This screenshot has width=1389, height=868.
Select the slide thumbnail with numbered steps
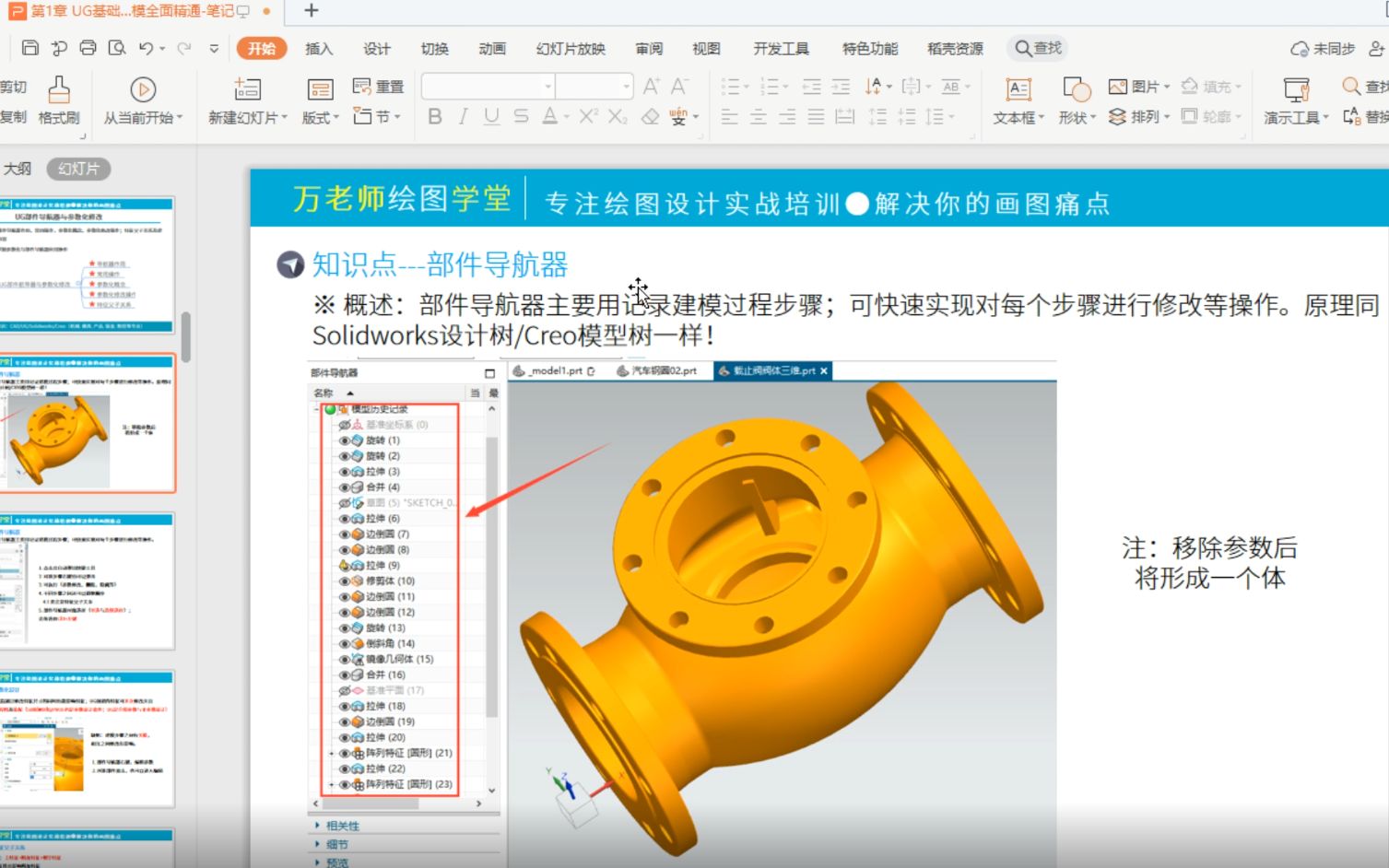click(86, 581)
